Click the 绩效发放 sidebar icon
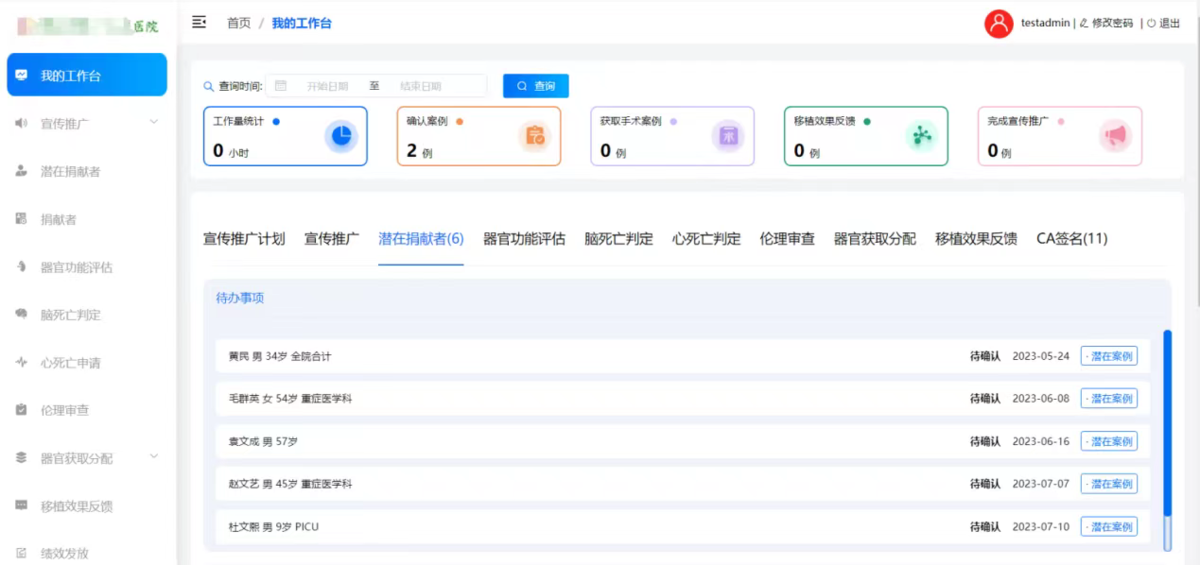 (21, 553)
